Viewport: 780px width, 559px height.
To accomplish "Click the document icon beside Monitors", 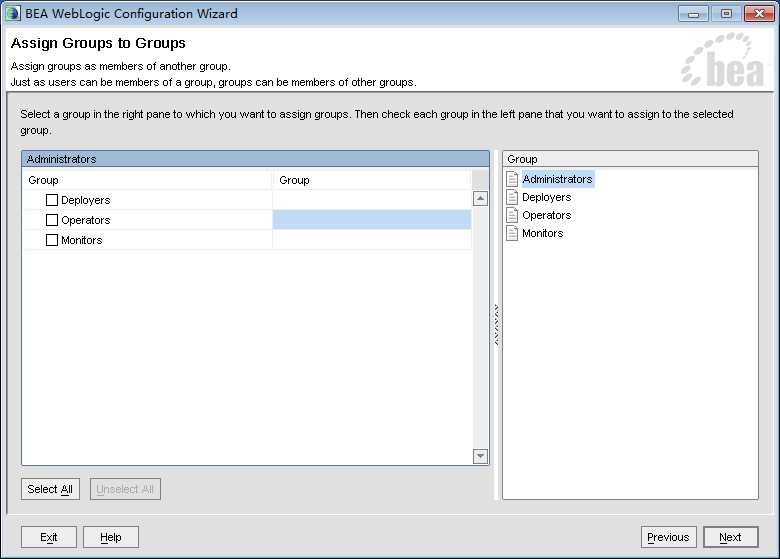I will 512,233.
